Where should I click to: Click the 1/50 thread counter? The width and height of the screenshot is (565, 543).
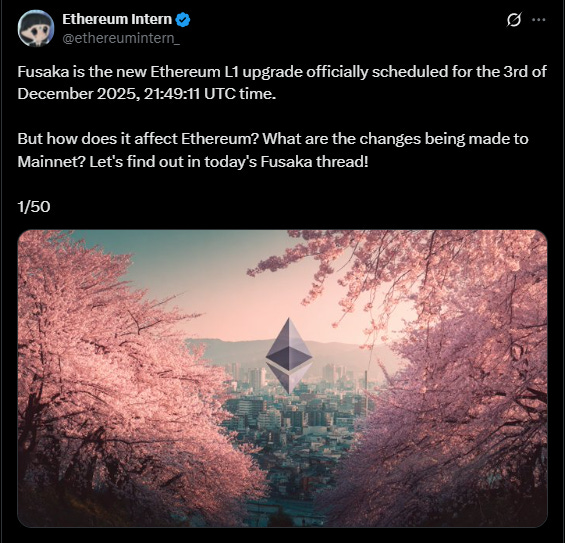click(x=34, y=207)
